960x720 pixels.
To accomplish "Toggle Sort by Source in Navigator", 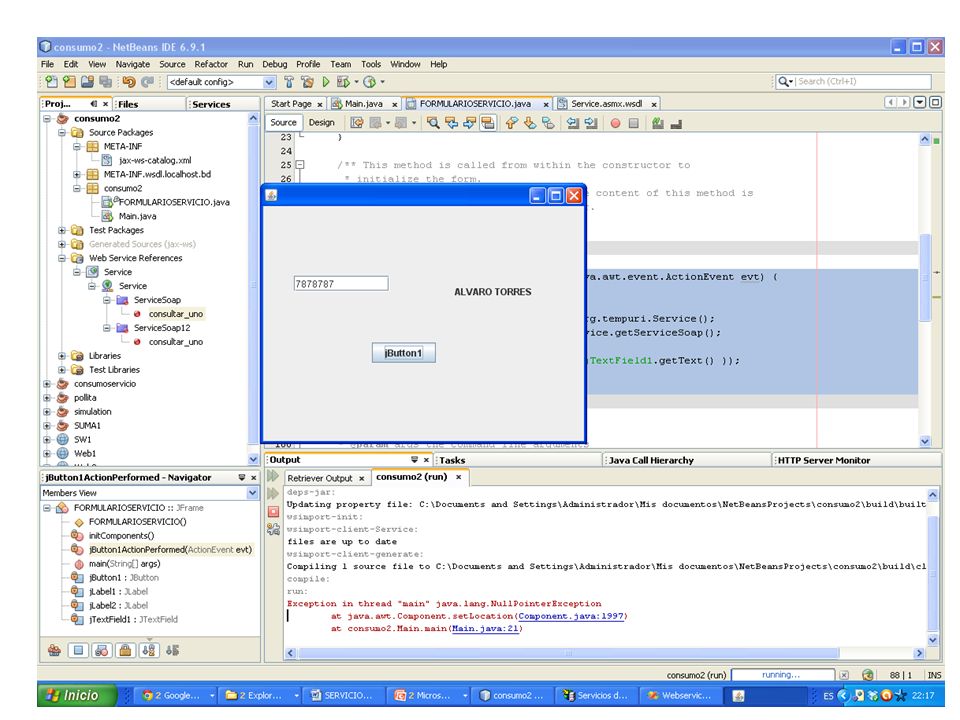I will coord(173,650).
